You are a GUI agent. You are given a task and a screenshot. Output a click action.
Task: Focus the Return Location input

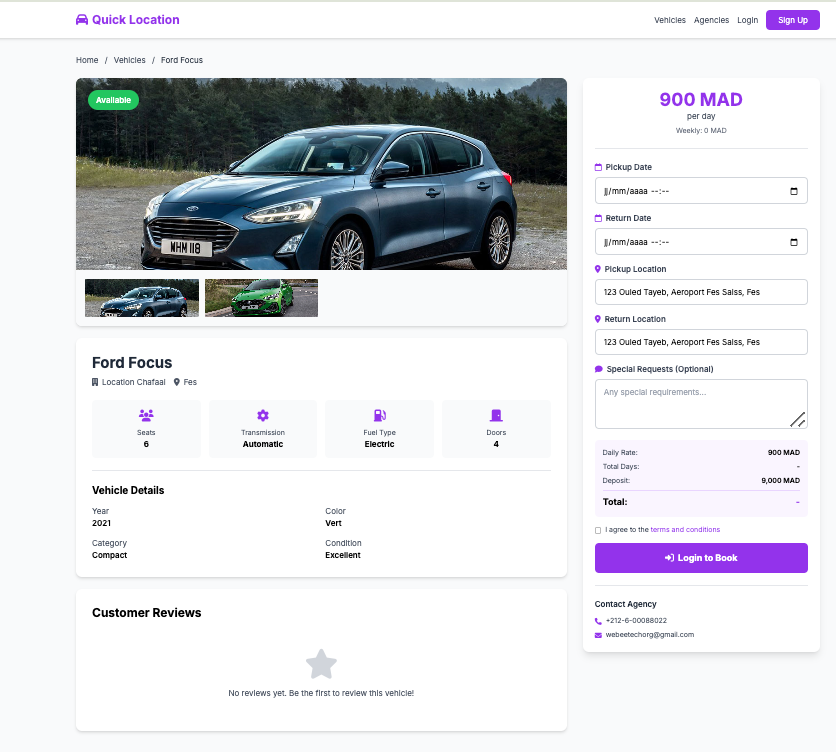[701, 342]
